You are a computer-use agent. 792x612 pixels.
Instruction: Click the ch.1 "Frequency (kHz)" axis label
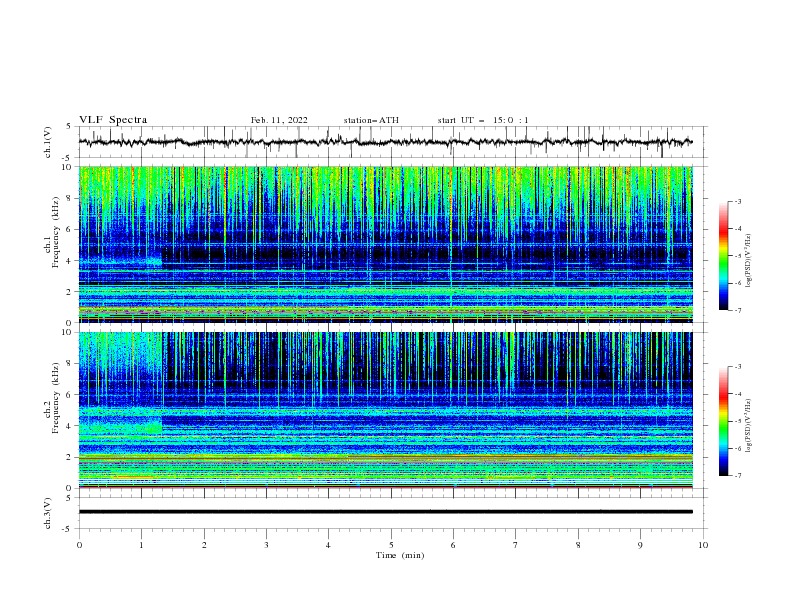56,232
